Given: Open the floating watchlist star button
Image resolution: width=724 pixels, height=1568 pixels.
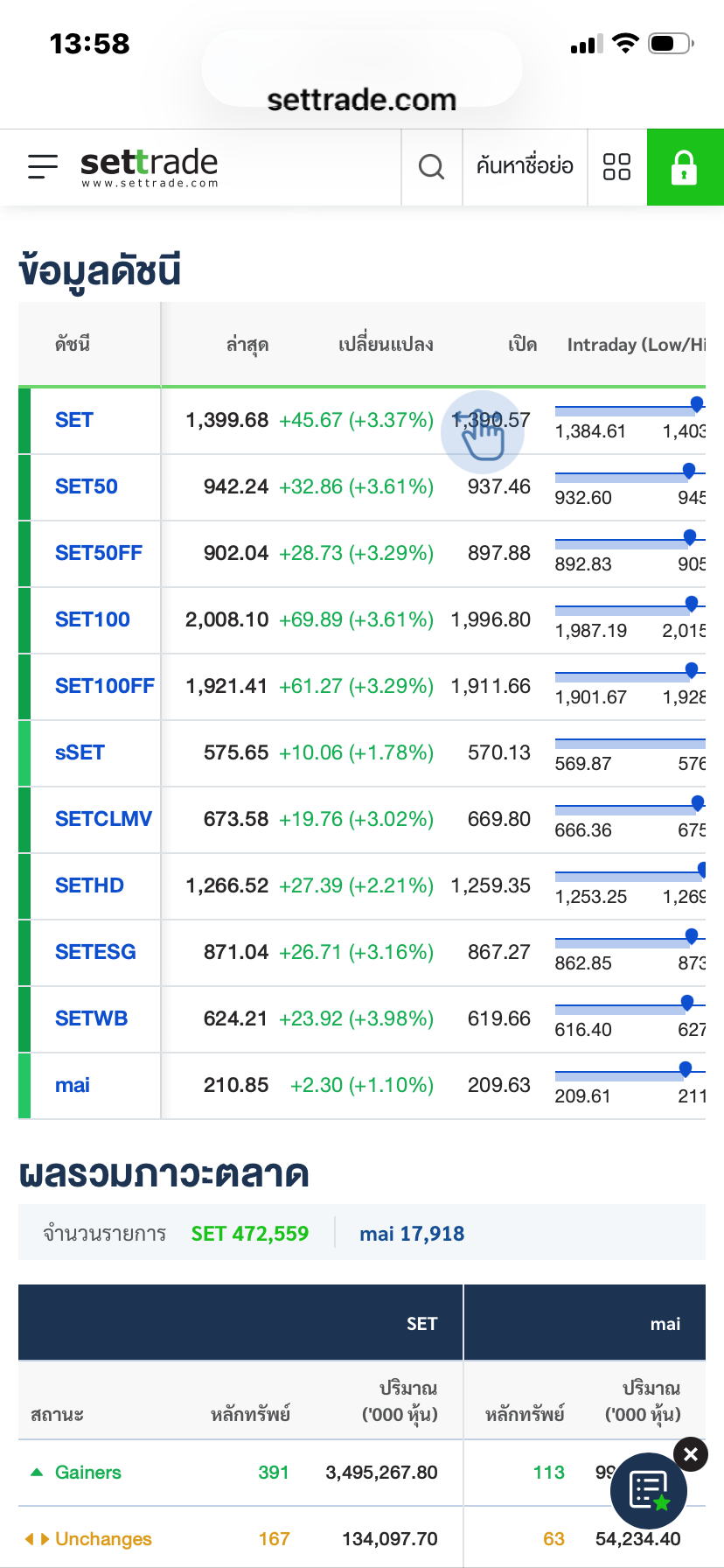Looking at the screenshot, I should pyautogui.click(x=649, y=1491).
